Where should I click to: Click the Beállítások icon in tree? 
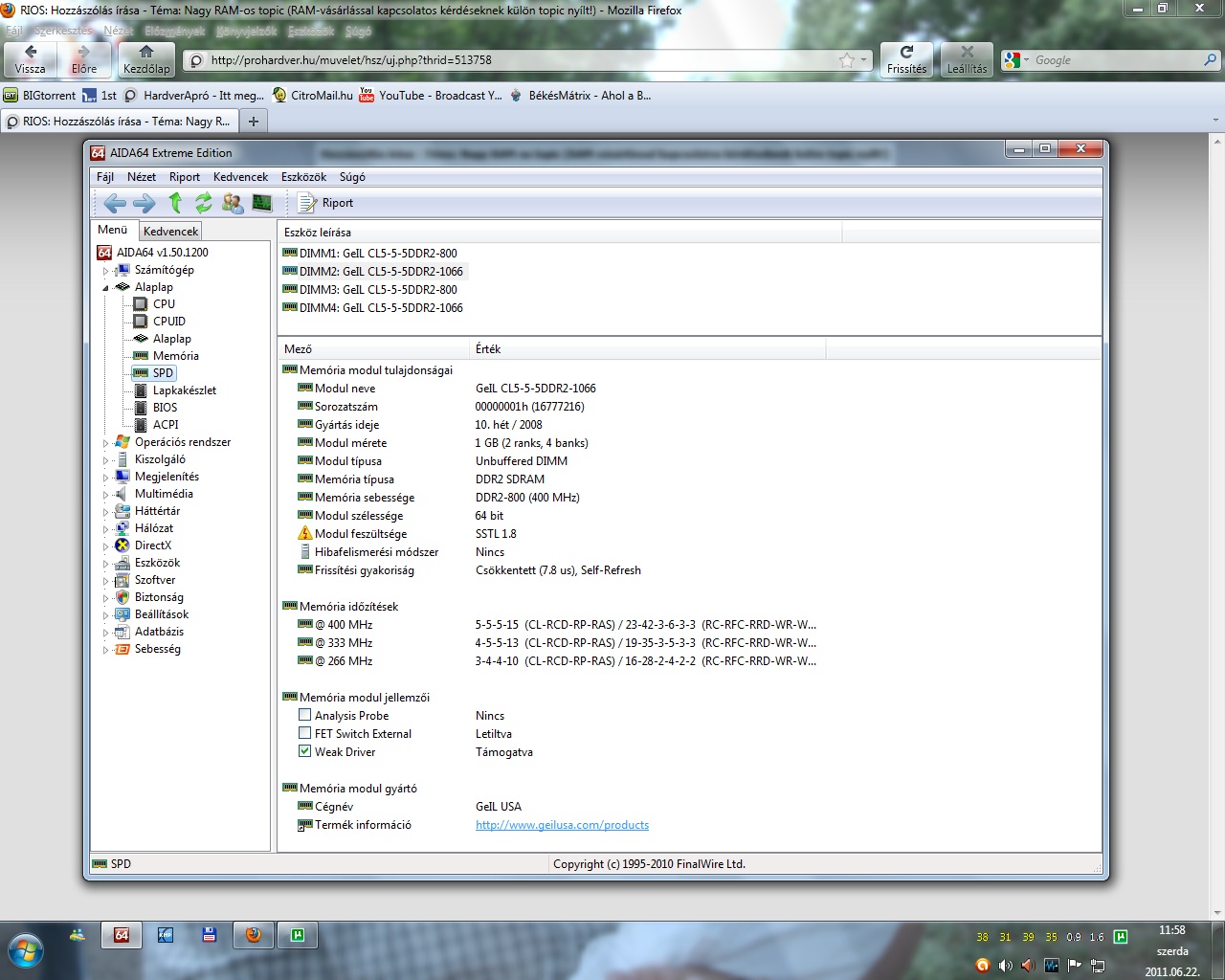pyautogui.click(x=122, y=614)
